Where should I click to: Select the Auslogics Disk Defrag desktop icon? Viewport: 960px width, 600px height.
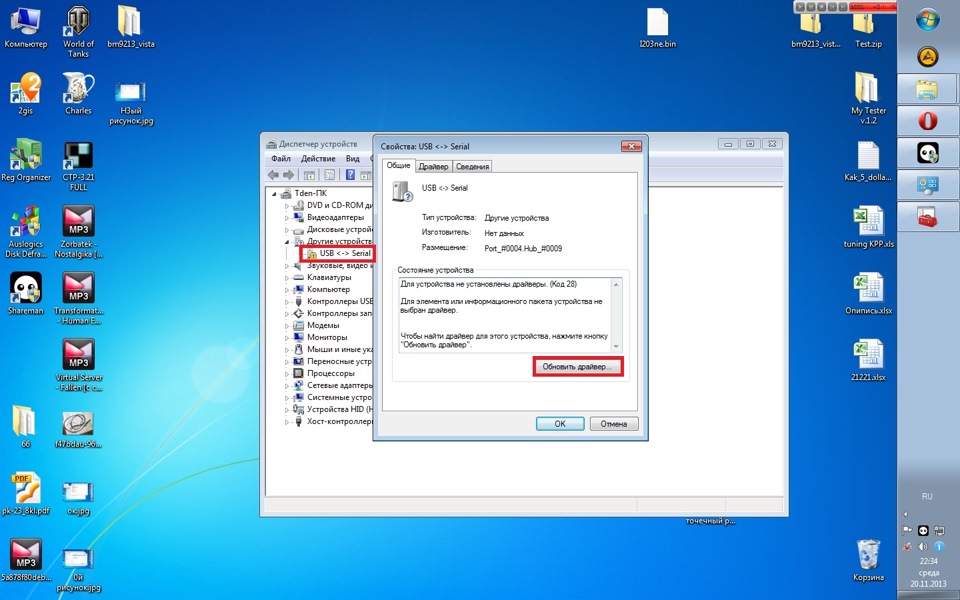click(x=26, y=232)
